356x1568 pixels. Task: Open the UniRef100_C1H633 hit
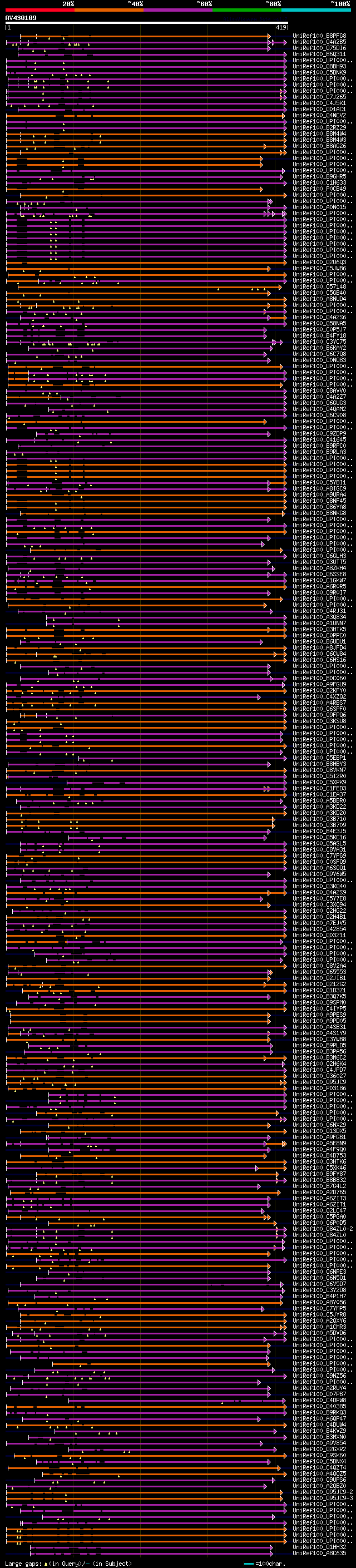tap(319, 182)
